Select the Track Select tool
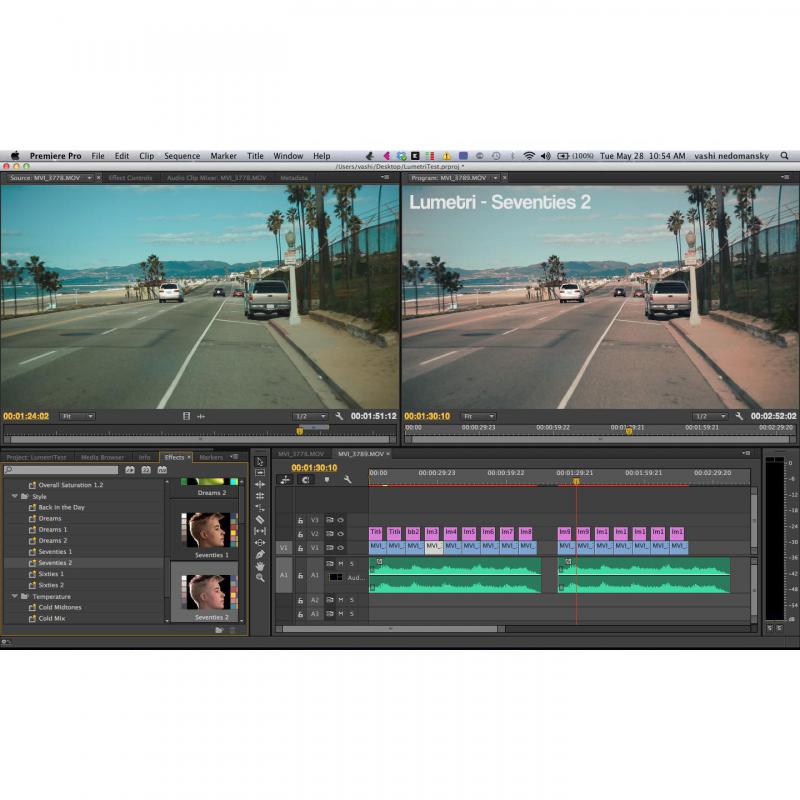Viewport: 800px width, 800px height. 260,472
